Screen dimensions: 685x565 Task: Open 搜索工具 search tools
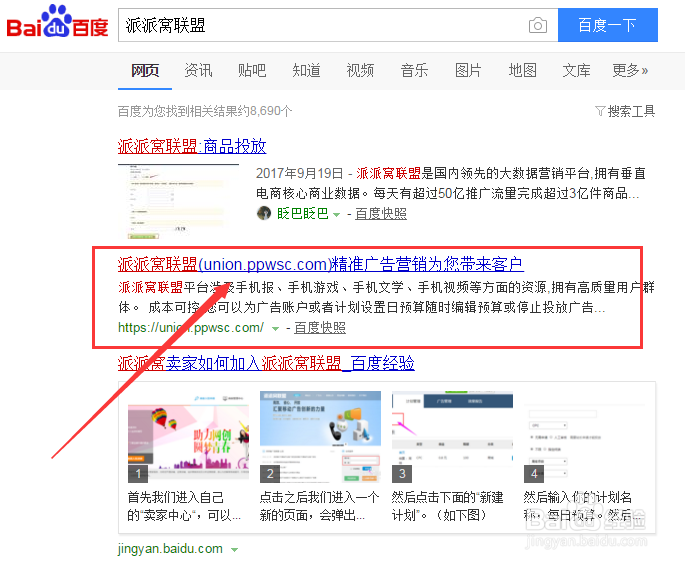pos(631,111)
